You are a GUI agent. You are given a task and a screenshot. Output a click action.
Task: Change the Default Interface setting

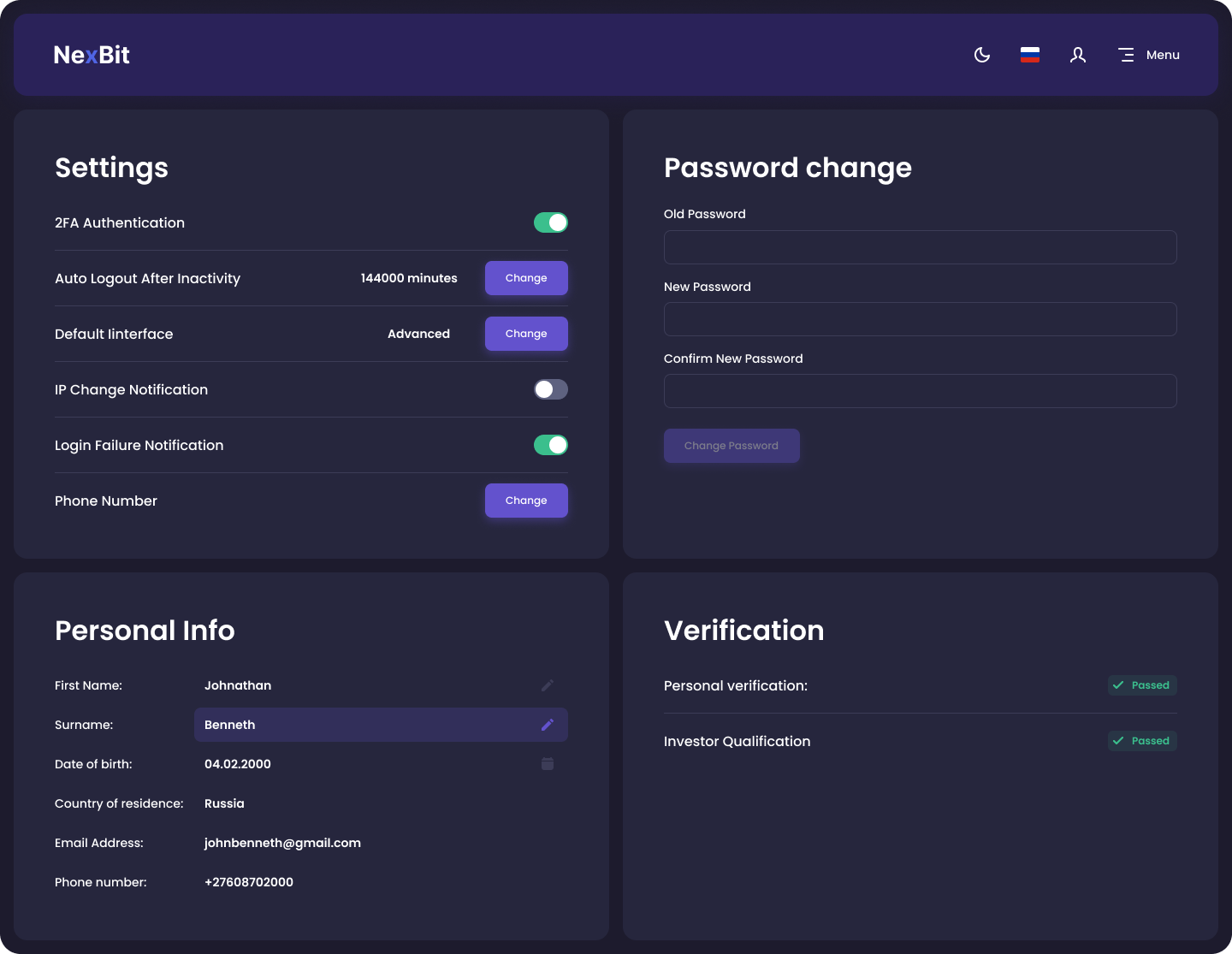(525, 334)
